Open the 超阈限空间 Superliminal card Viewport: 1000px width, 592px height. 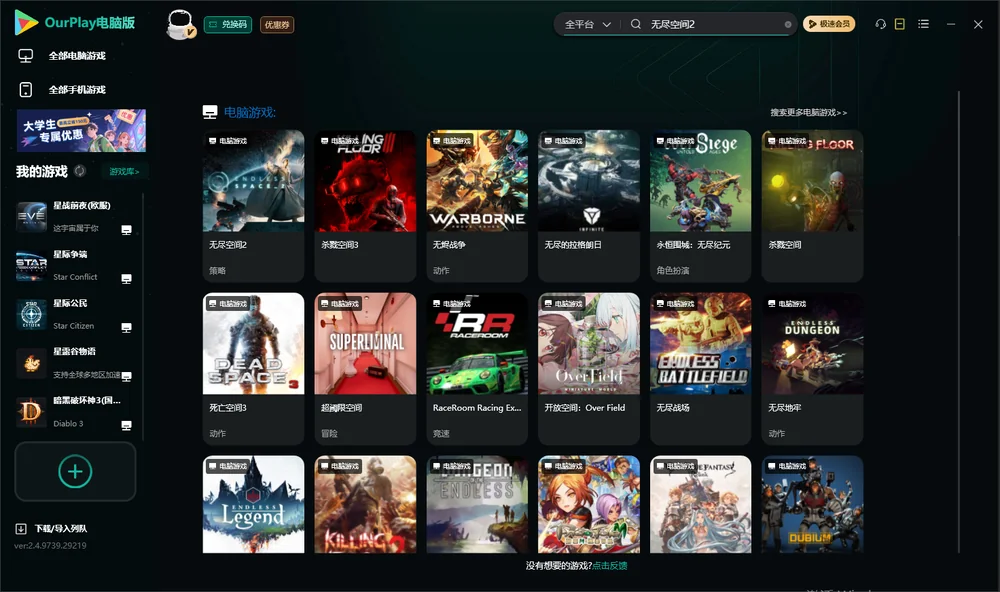(x=365, y=368)
